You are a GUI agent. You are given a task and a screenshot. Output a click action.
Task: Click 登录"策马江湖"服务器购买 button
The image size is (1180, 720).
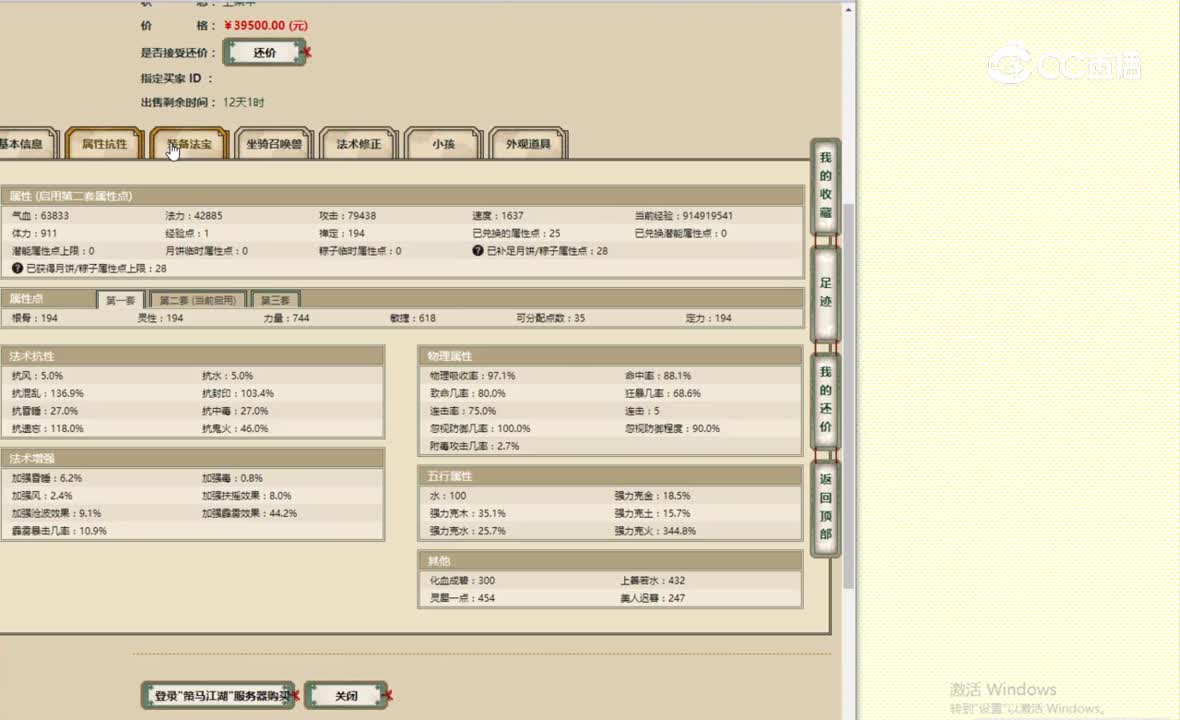click(217, 696)
